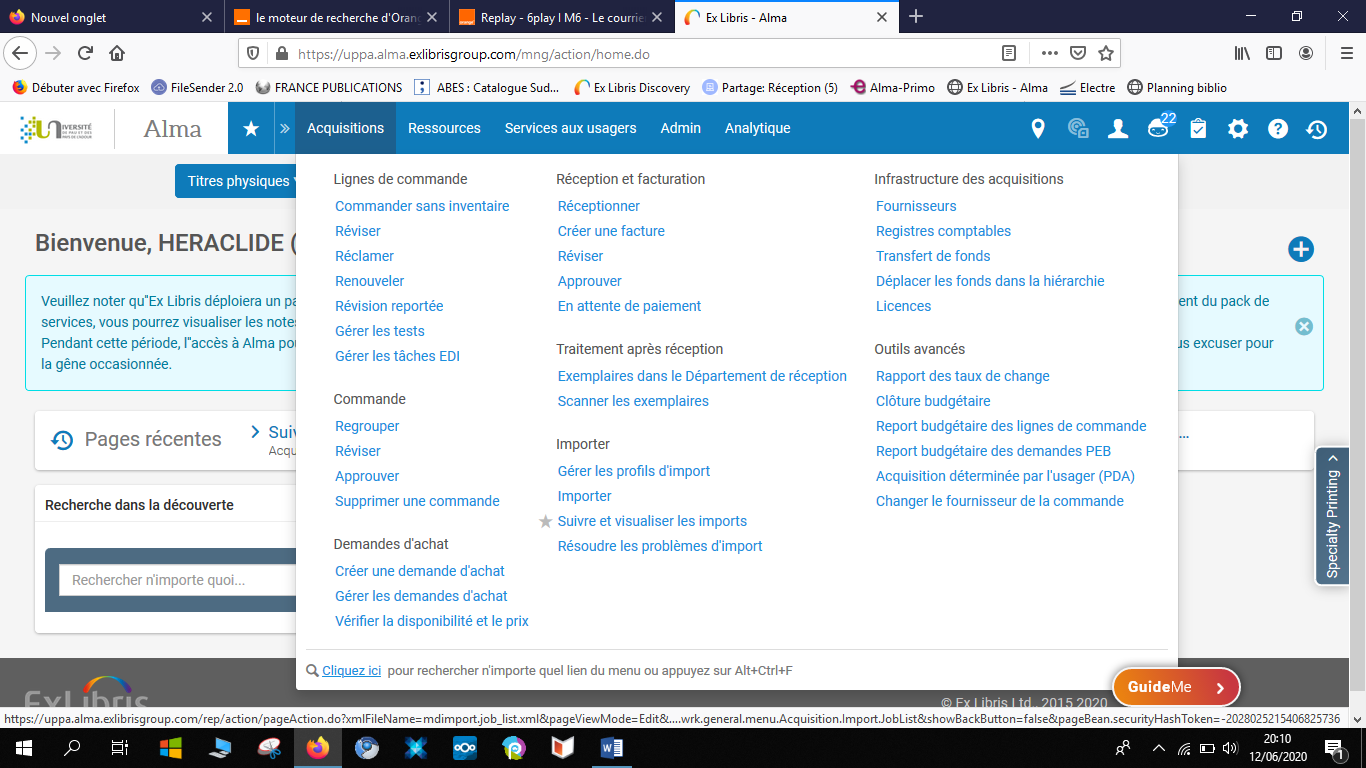Expand the Specialty Printing side panel
Image resolution: width=1366 pixels, height=768 pixels.
point(1332,515)
